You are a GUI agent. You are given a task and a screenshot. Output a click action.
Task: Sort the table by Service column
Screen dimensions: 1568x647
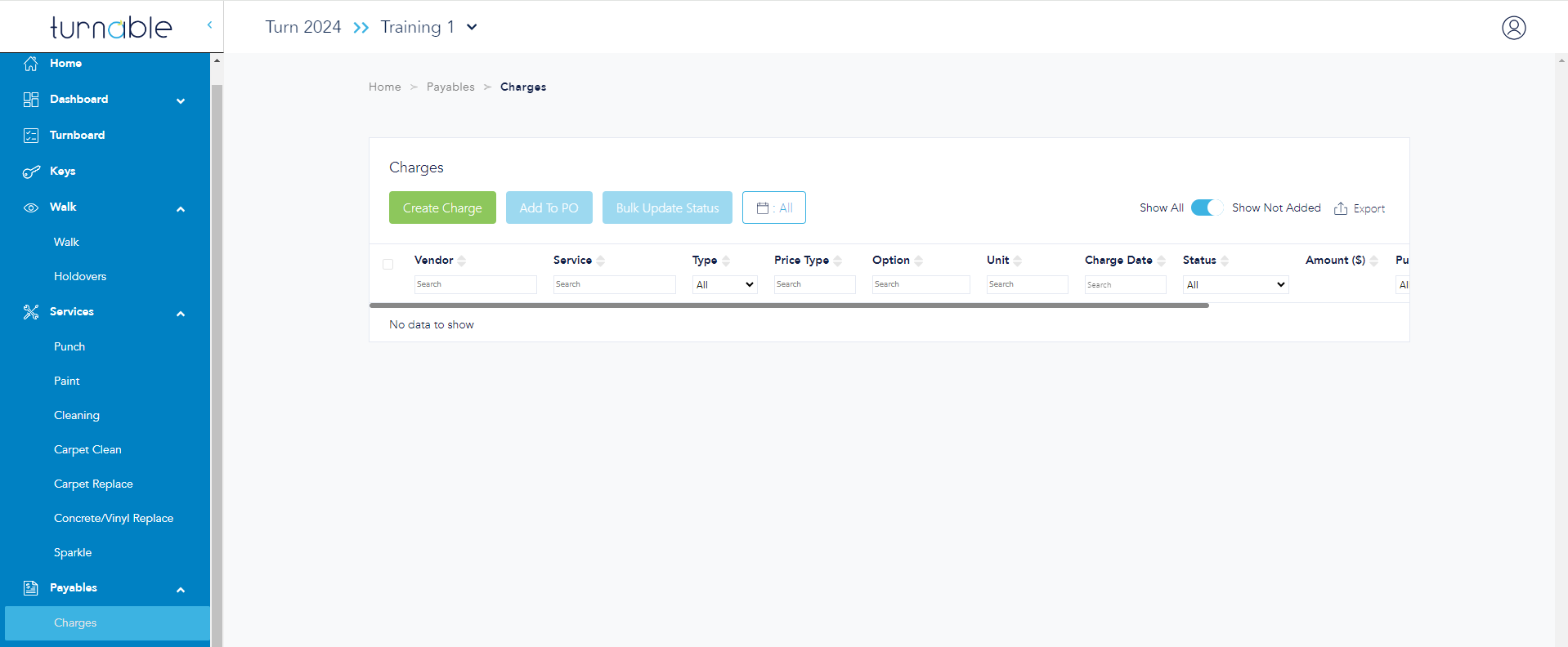[x=601, y=261]
